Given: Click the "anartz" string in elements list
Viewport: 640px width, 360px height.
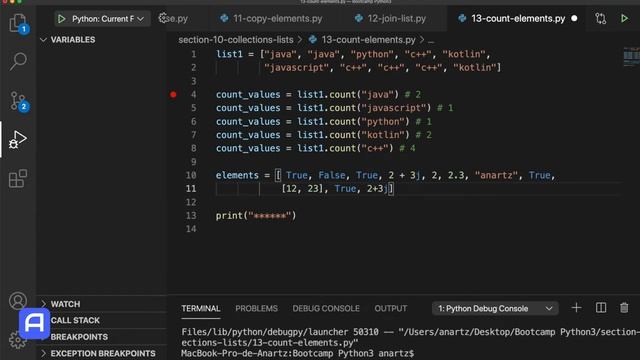Looking at the screenshot, I should 496,175.
